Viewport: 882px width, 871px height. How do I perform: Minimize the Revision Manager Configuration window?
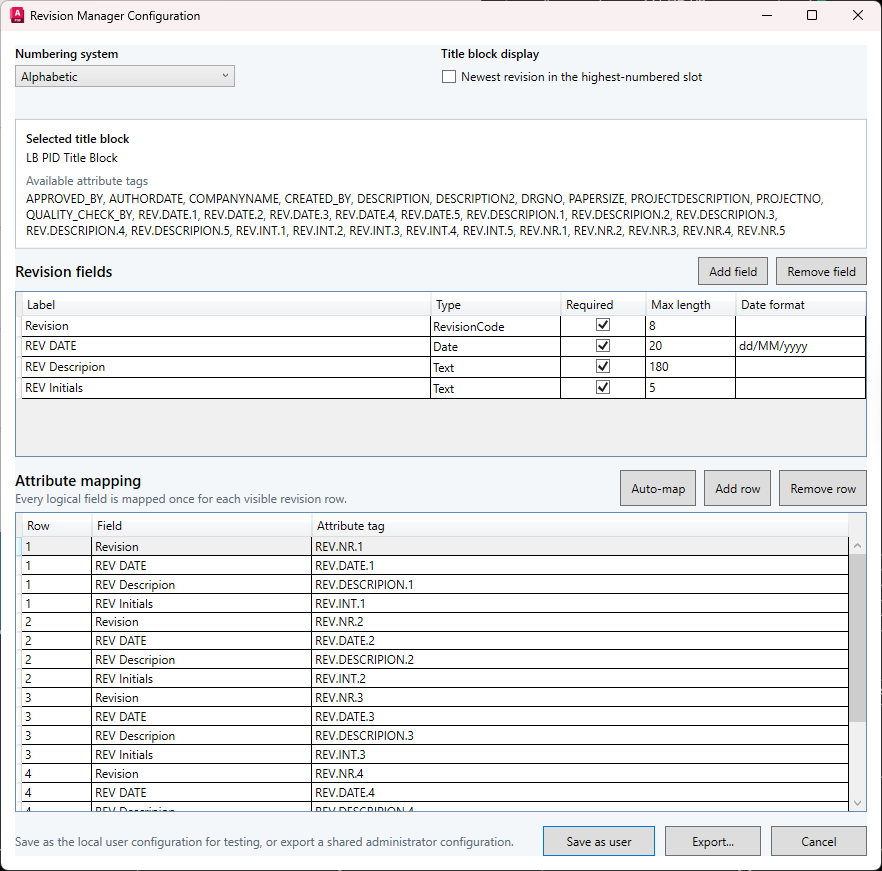[x=767, y=15]
